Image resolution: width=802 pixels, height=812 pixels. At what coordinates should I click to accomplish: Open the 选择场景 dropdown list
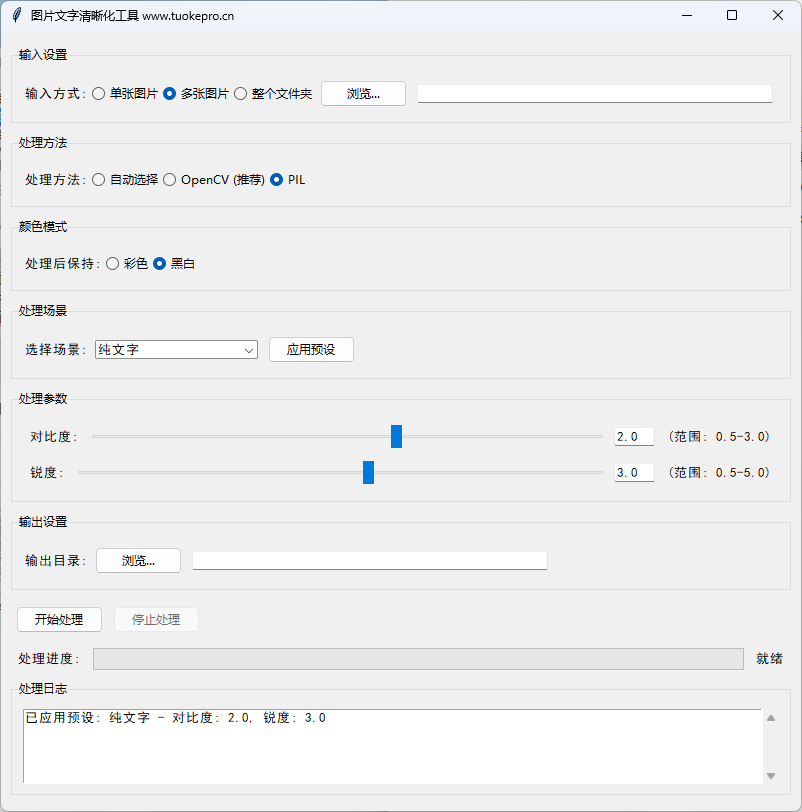coord(176,350)
